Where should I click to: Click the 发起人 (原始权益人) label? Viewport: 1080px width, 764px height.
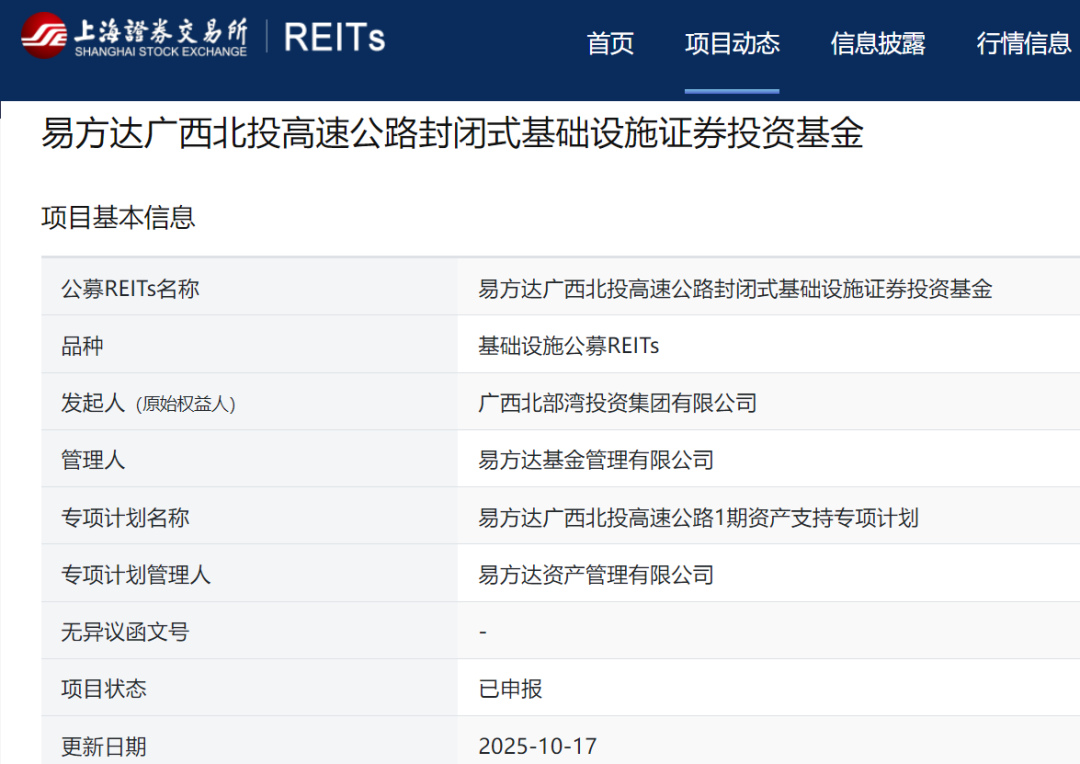click(148, 403)
